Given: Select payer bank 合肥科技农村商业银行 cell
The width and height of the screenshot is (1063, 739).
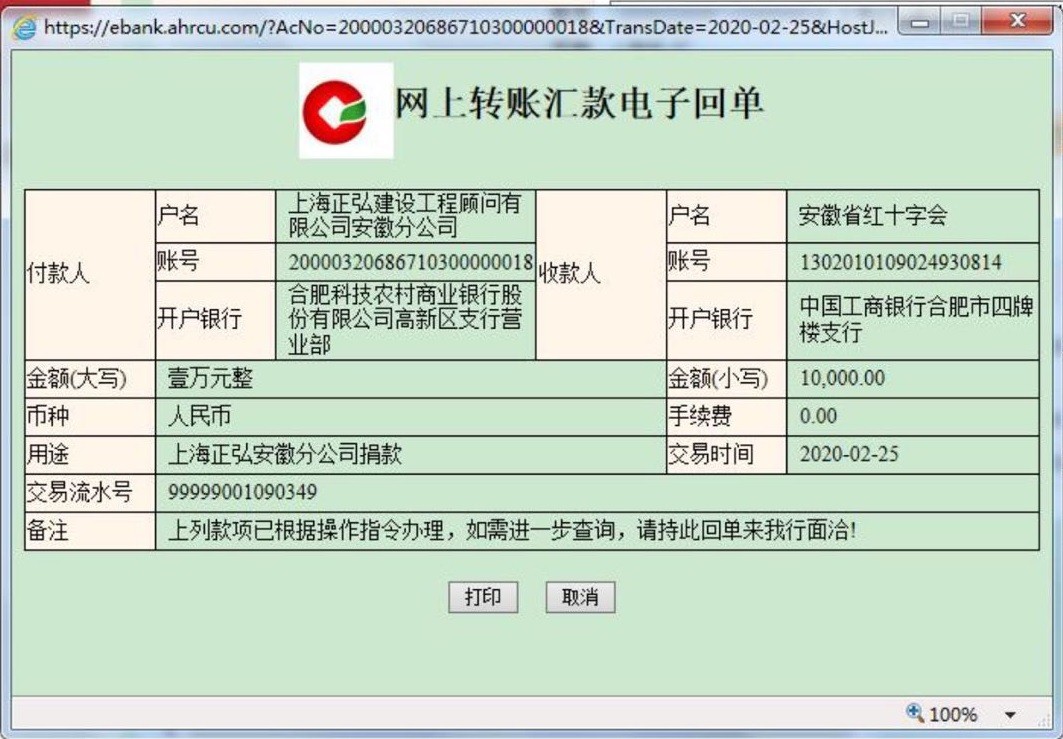Looking at the screenshot, I should 406,320.
